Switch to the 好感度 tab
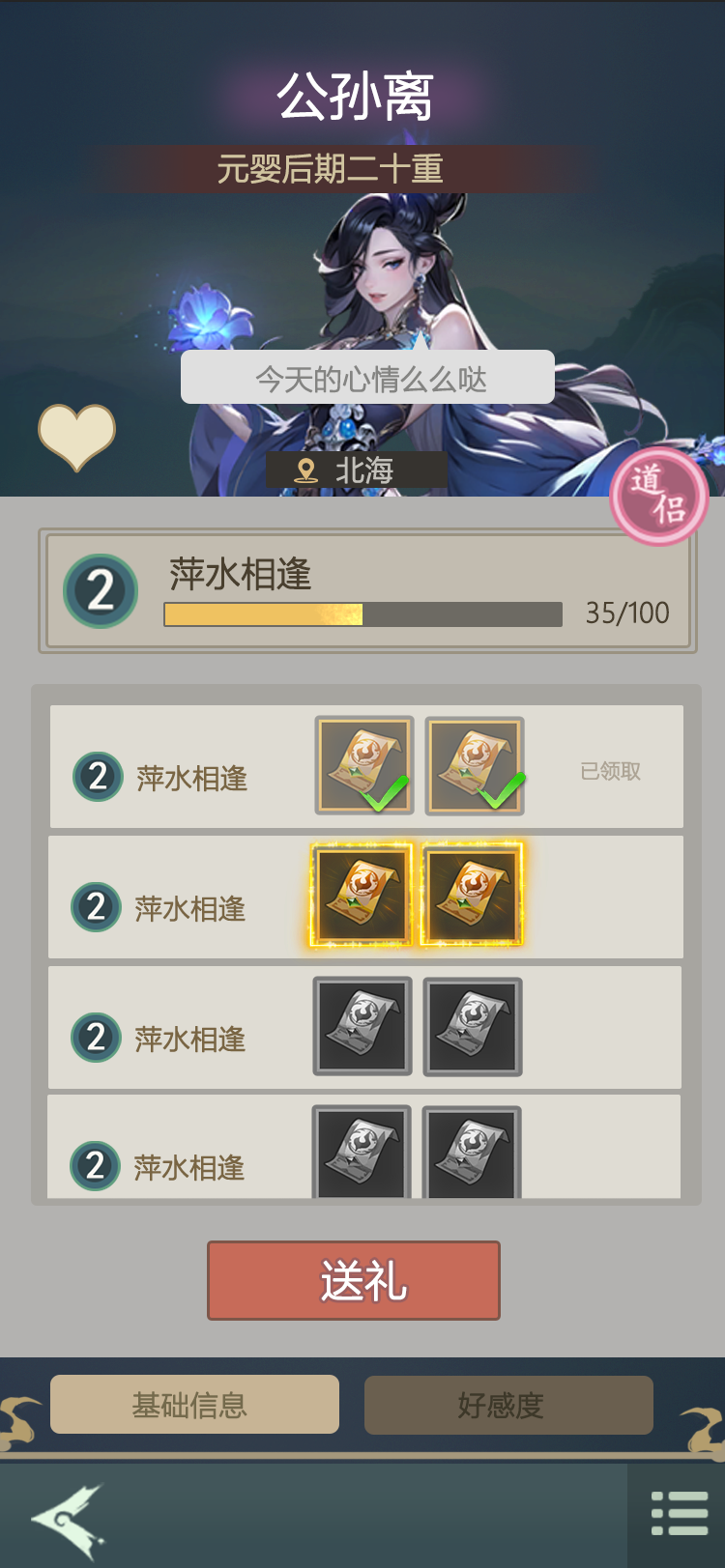The image size is (725, 1568). coord(508,1405)
